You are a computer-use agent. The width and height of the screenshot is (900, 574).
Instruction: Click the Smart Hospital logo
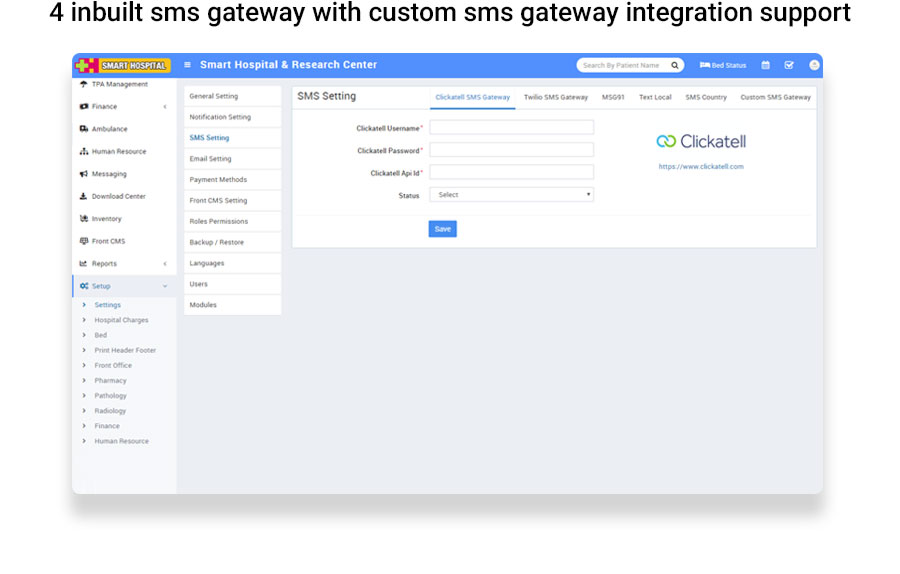(x=123, y=65)
